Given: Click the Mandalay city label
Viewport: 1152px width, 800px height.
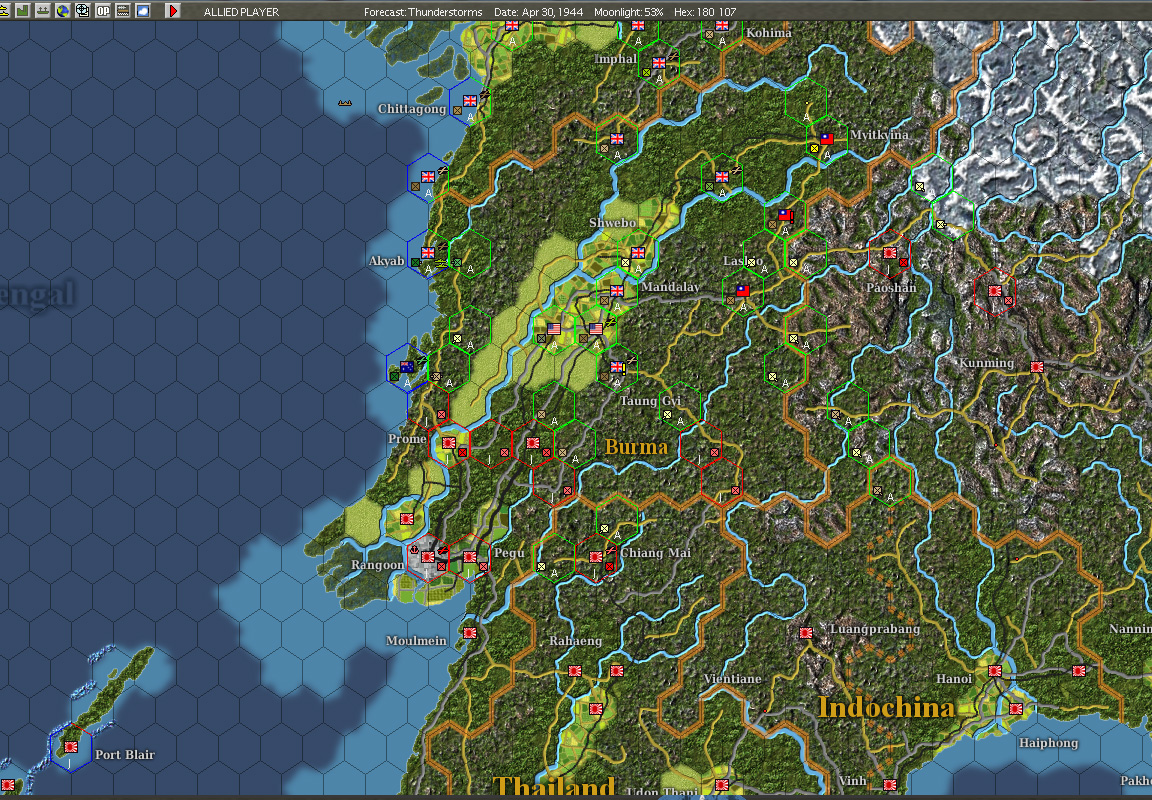Looking at the screenshot, I should click(670, 287).
